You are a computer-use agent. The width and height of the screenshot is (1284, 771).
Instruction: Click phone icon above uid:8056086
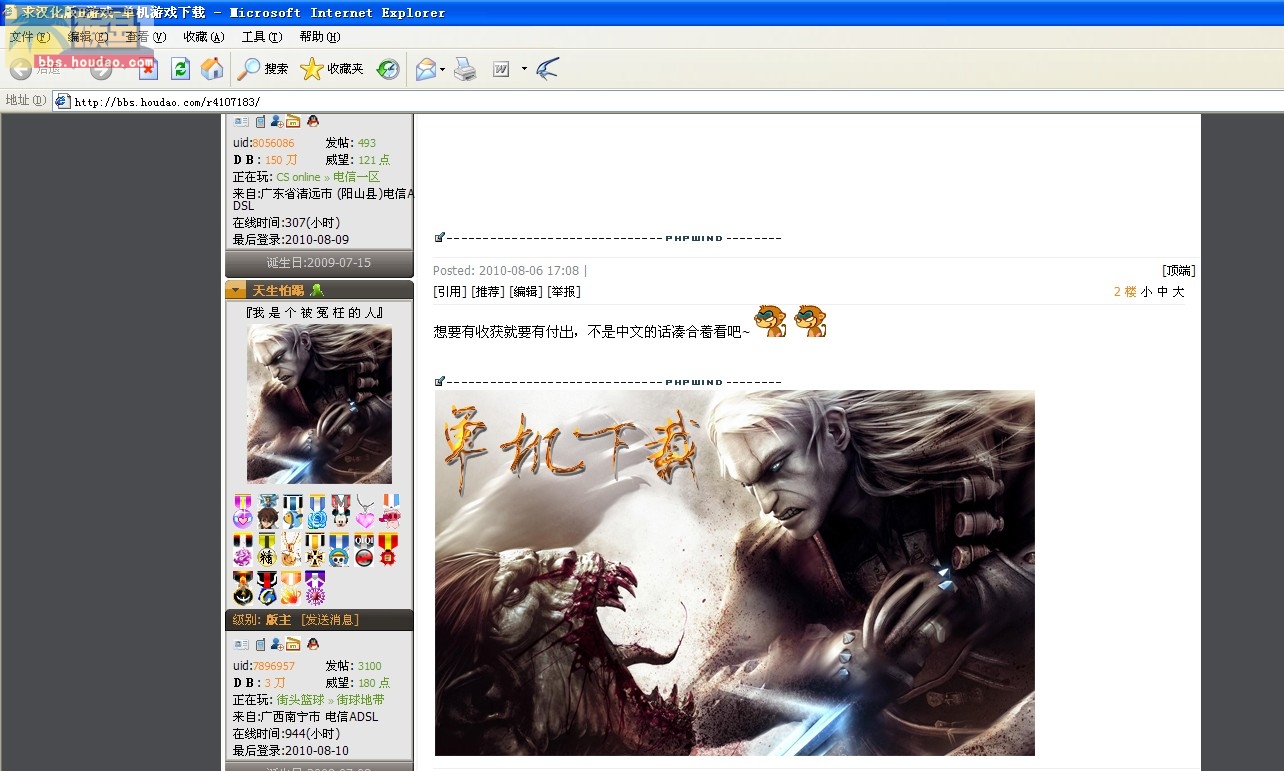(260, 121)
